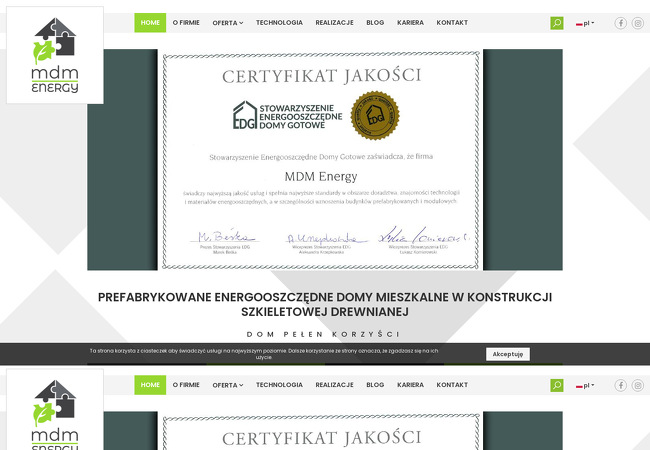
Task: Open KARIERA page in top navigation
Action: pyautogui.click(x=410, y=23)
